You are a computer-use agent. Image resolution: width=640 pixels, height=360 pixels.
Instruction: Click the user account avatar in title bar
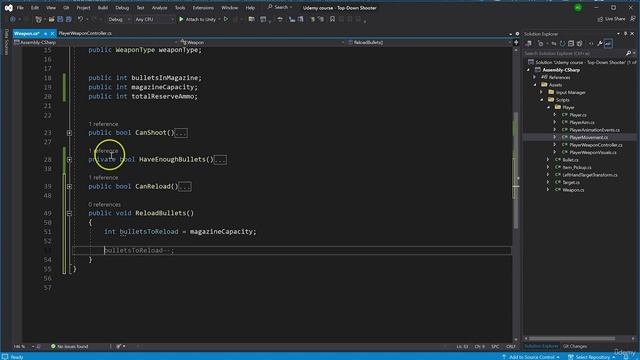(x=578, y=8)
